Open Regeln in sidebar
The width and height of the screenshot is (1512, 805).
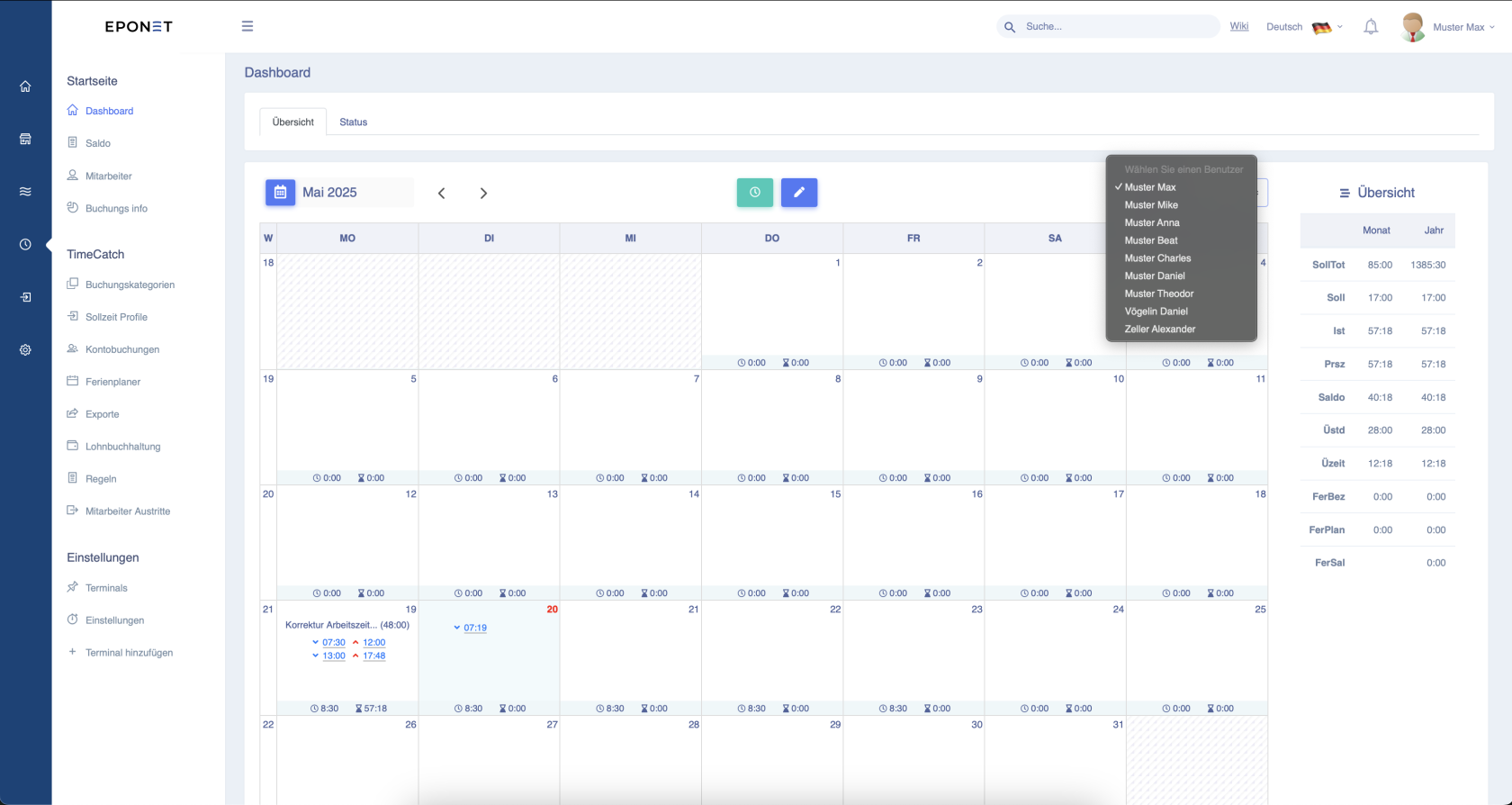(101, 479)
